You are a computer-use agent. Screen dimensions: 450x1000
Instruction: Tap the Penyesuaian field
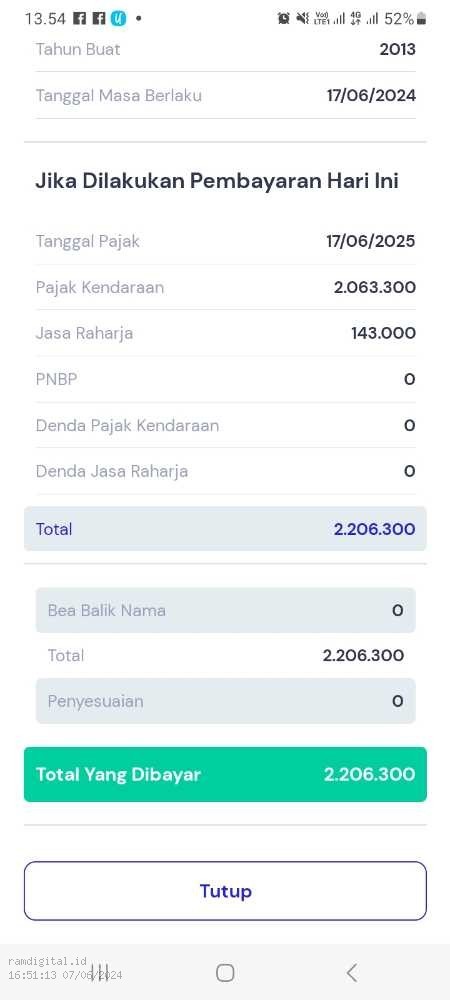pyautogui.click(x=225, y=701)
